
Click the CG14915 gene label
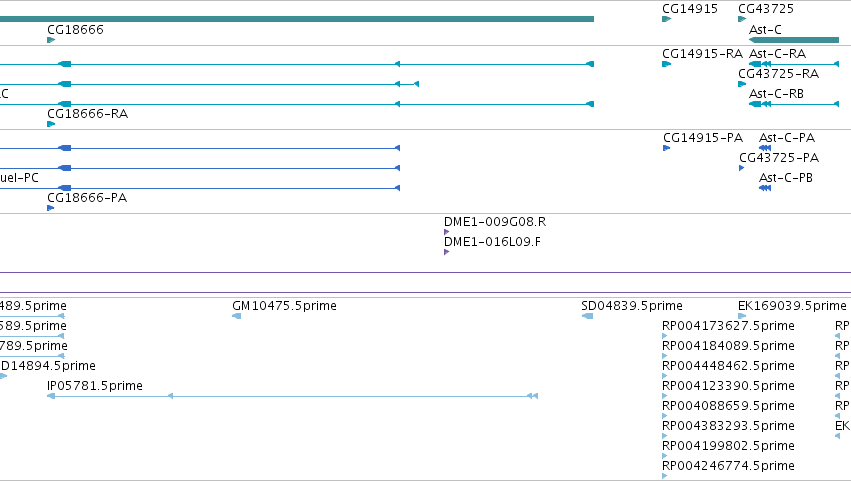click(x=689, y=9)
